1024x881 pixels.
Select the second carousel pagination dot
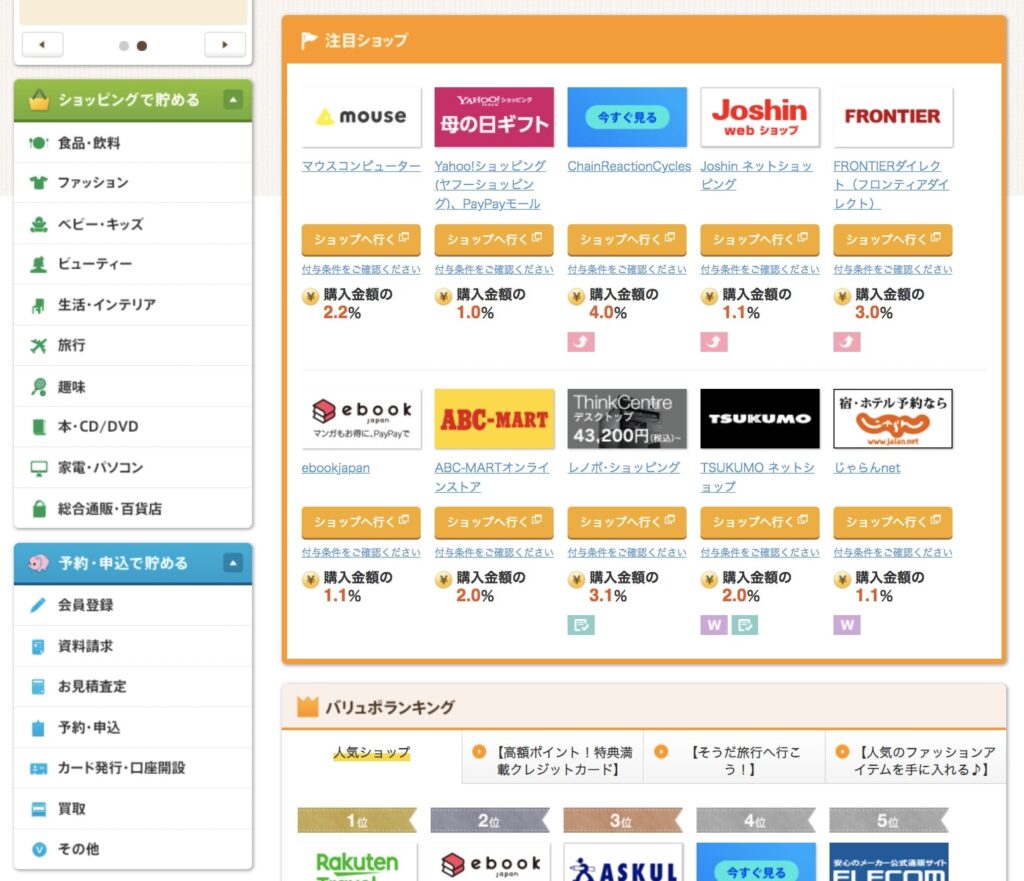coord(142,46)
